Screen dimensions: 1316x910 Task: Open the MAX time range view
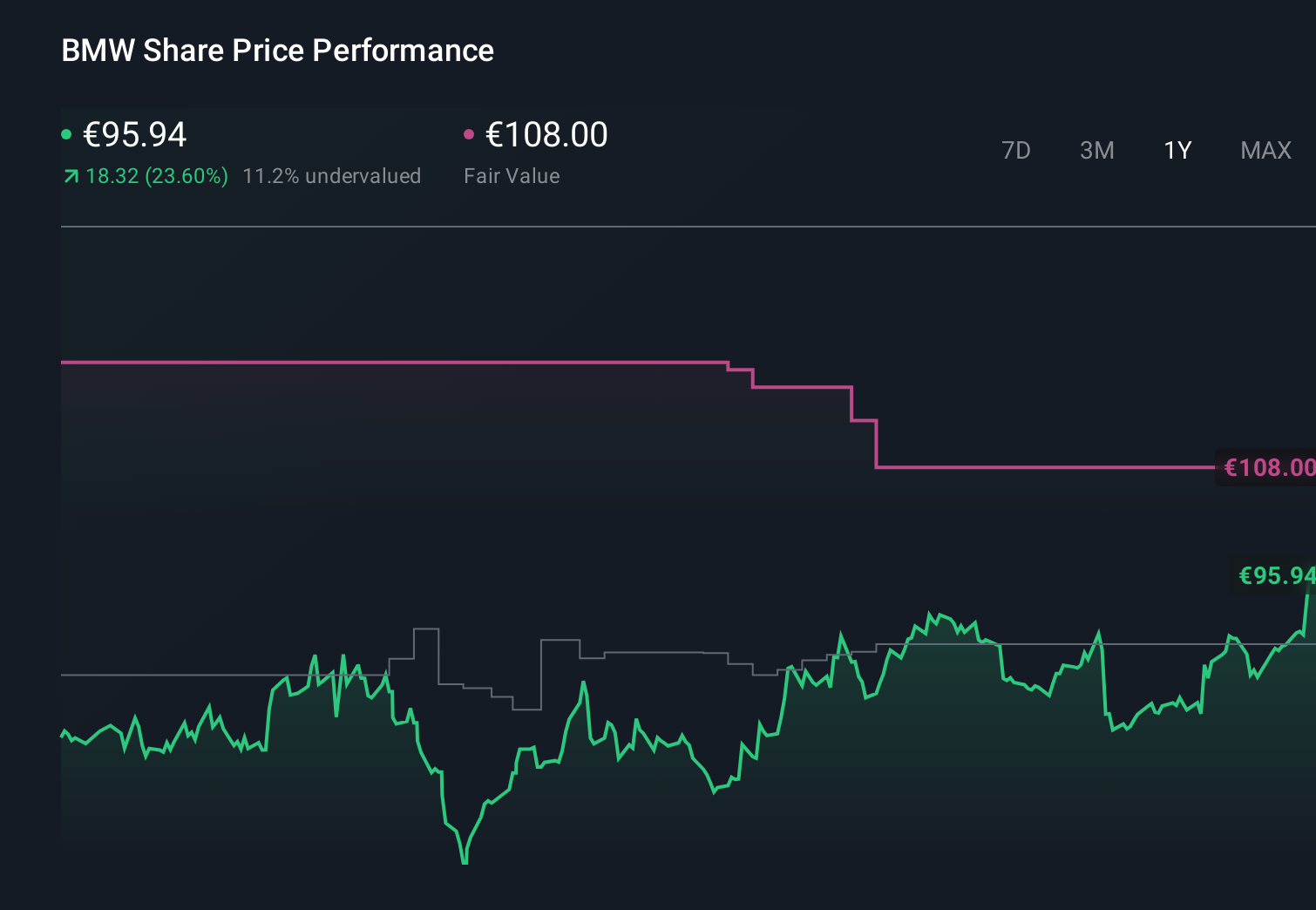point(1265,150)
